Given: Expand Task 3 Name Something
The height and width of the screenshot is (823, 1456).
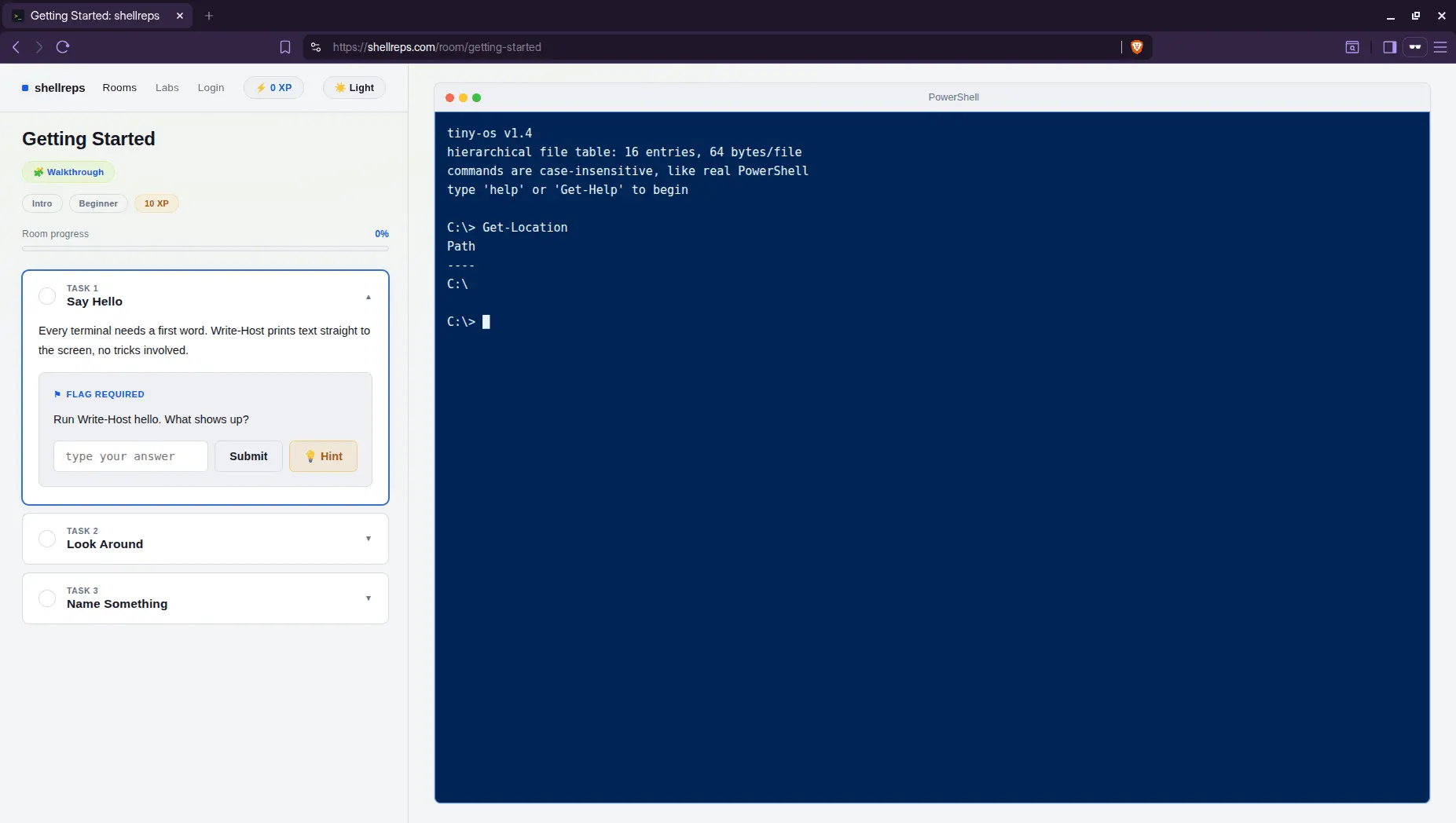Looking at the screenshot, I should coord(369,598).
